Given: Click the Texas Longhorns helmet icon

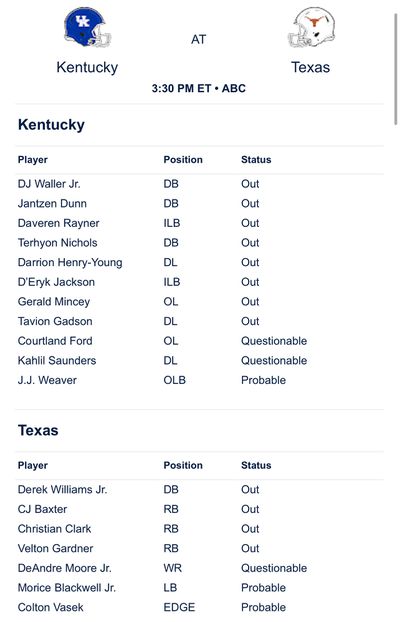Looking at the screenshot, I should pyautogui.click(x=312, y=27).
